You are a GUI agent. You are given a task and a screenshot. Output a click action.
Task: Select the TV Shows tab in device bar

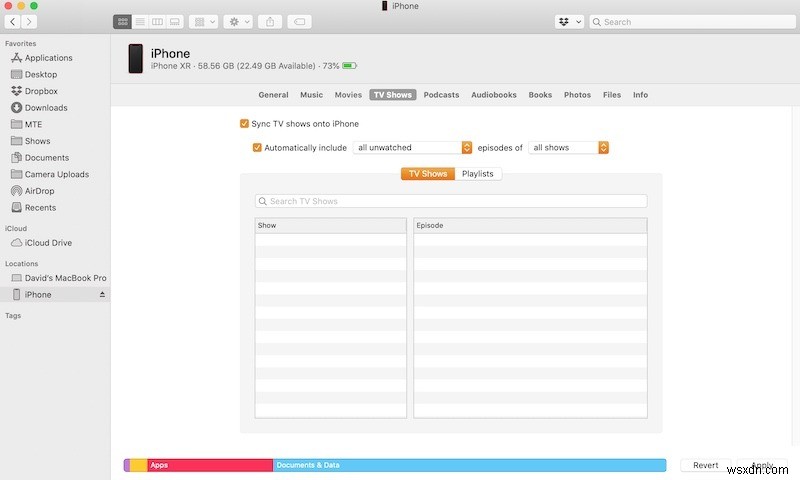(393, 95)
